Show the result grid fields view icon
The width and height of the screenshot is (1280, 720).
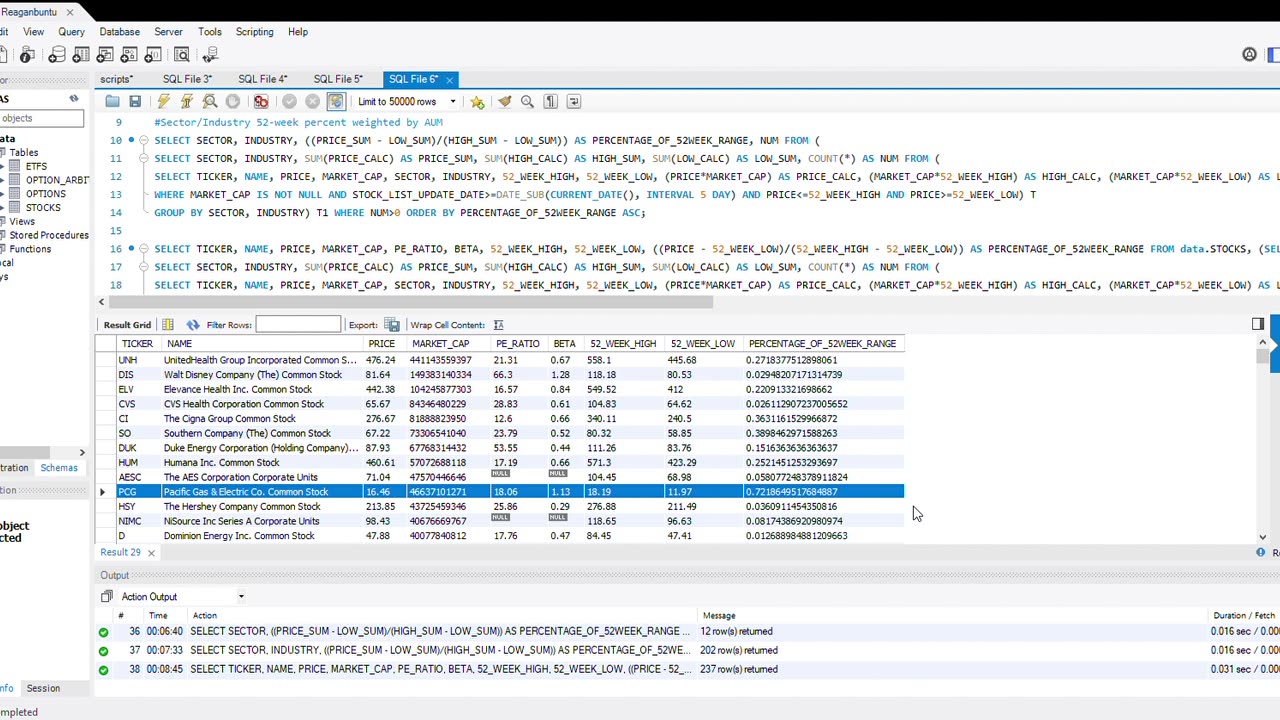click(x=168, y=325)
